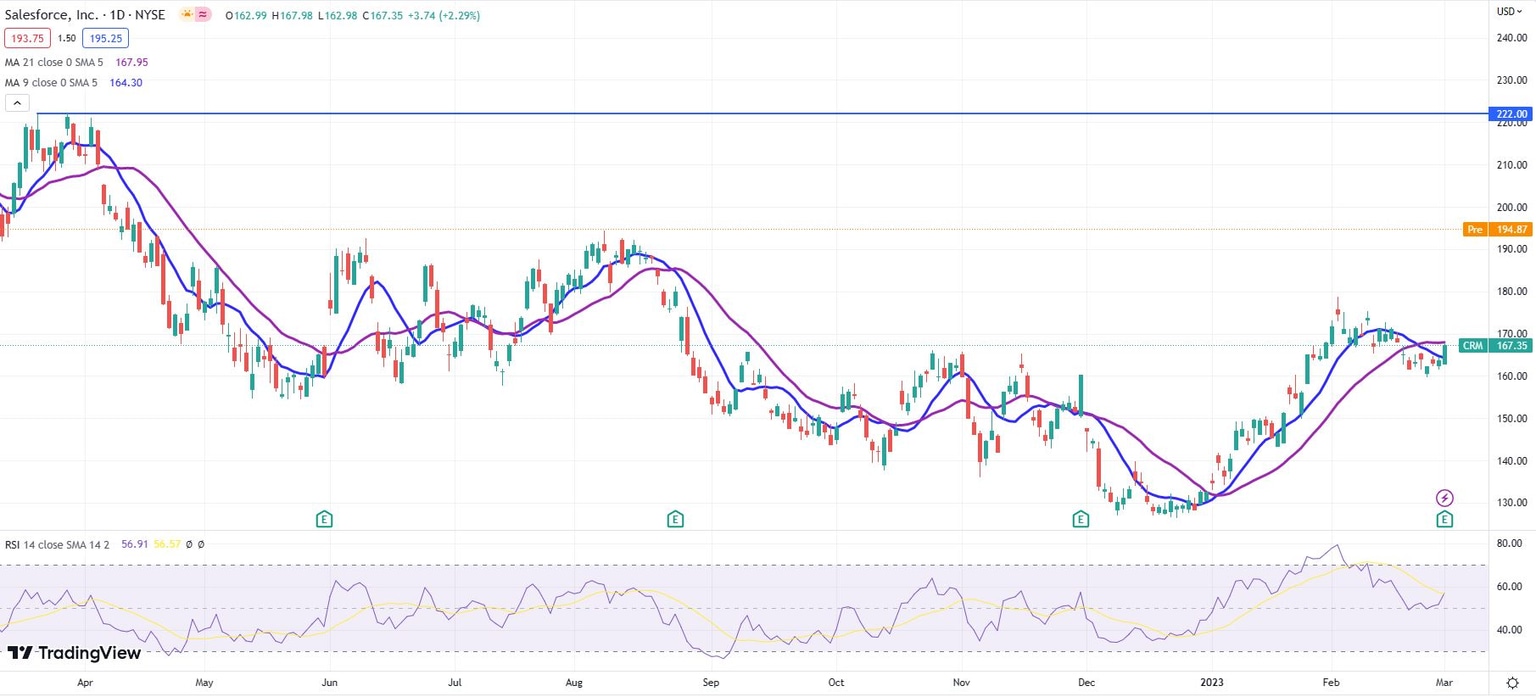Click the pre-market session sun icon

[186, 15]
